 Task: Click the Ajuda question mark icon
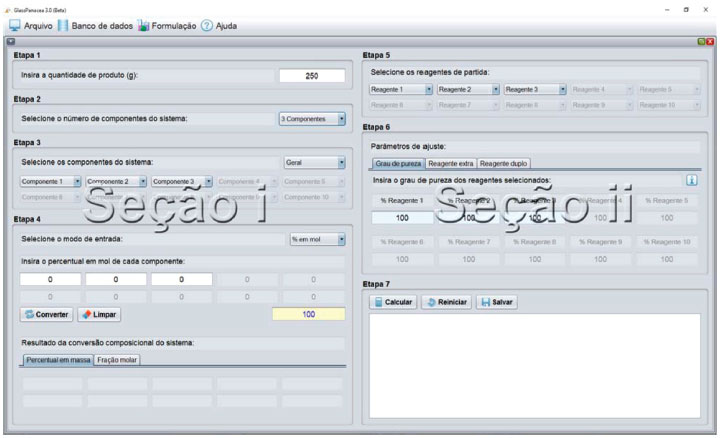(x=207, y=25)
